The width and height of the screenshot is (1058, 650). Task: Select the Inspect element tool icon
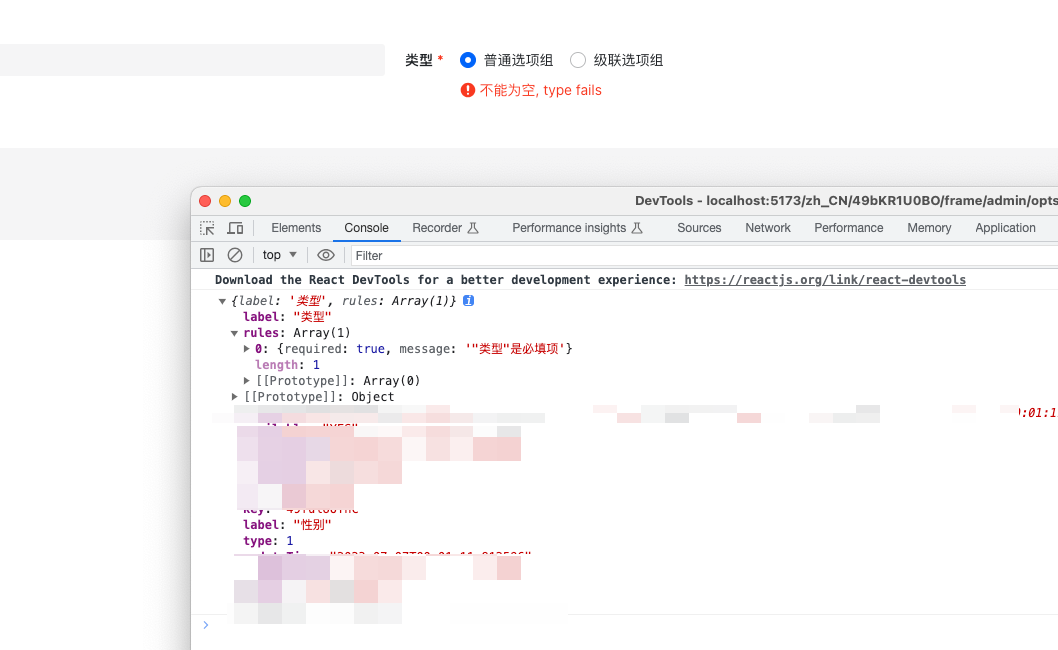208,228
